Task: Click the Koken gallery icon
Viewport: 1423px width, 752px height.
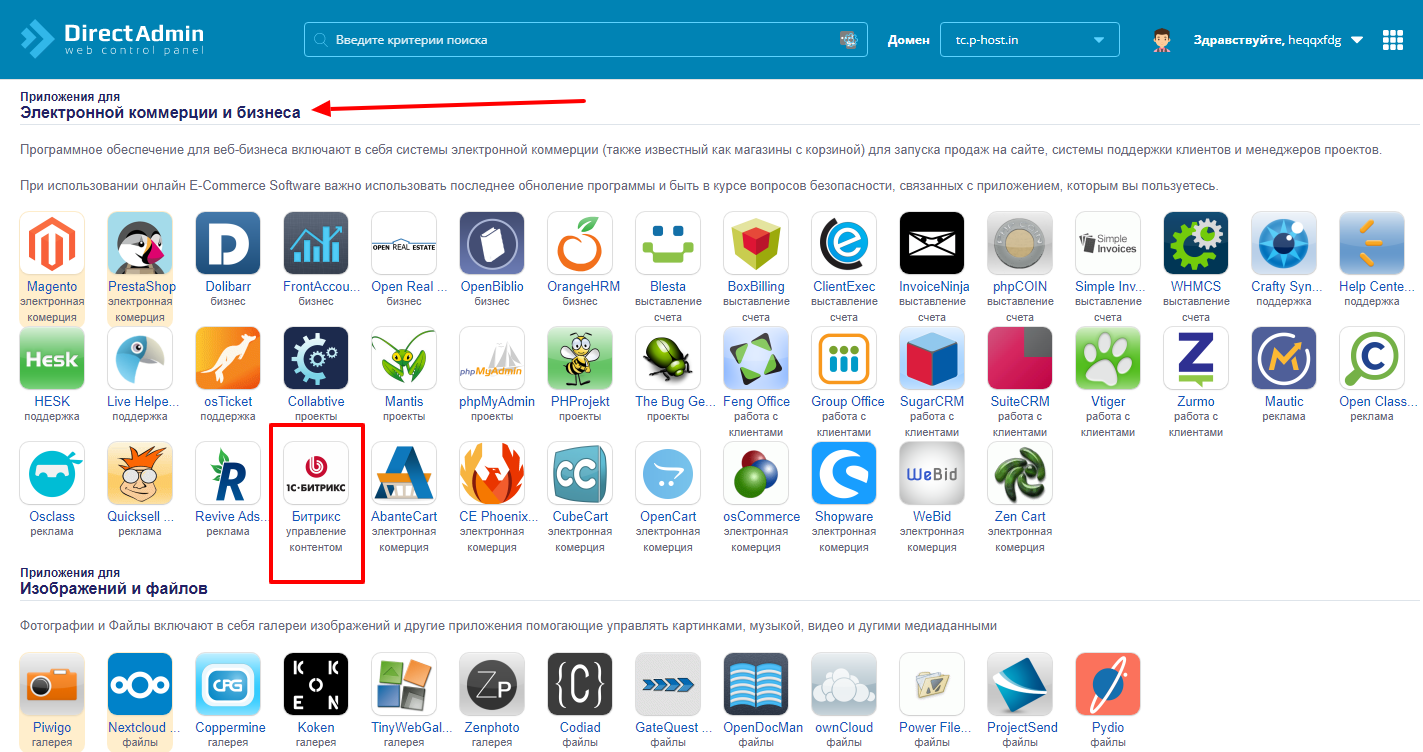Action: click(316, 685)
